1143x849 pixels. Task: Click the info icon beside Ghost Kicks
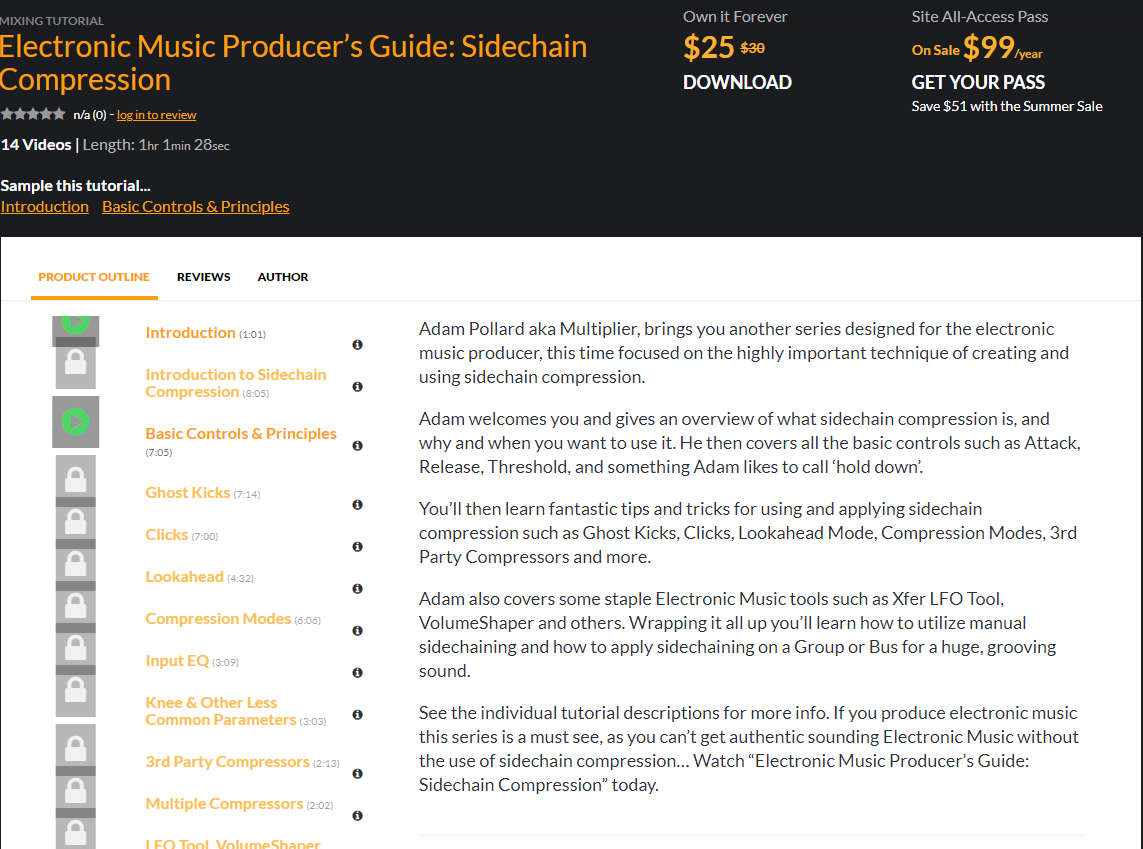coord(357,504)
